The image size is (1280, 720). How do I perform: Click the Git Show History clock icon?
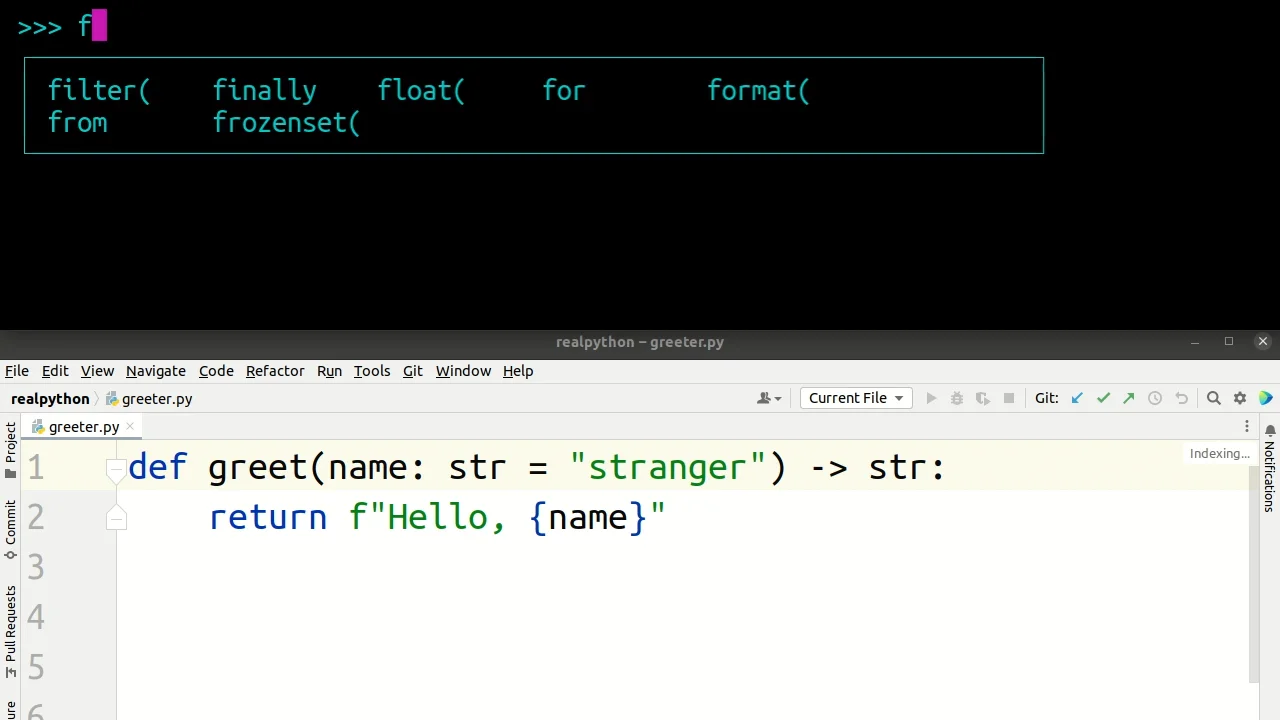click(x=1155, y=398)
